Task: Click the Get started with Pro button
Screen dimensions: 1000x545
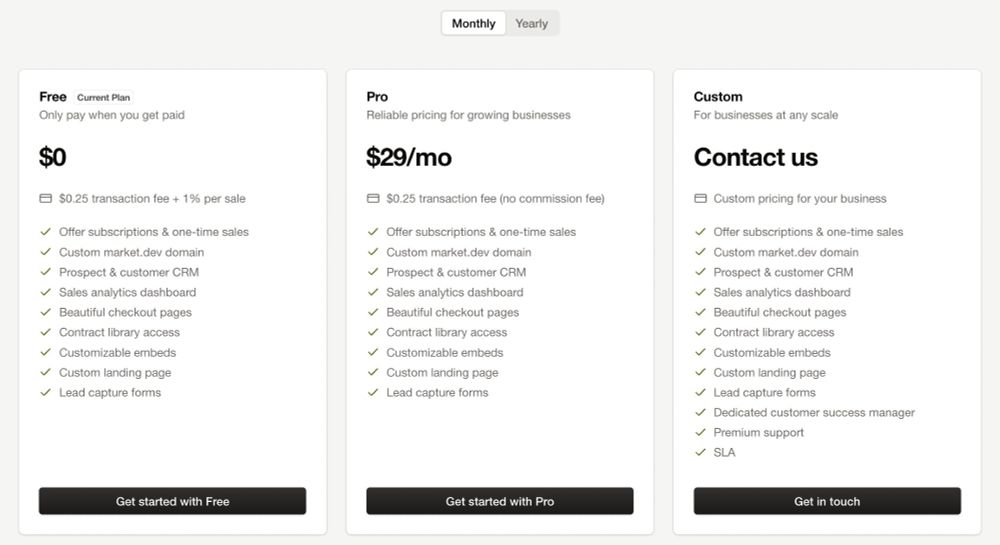Action: click(499, 501)
